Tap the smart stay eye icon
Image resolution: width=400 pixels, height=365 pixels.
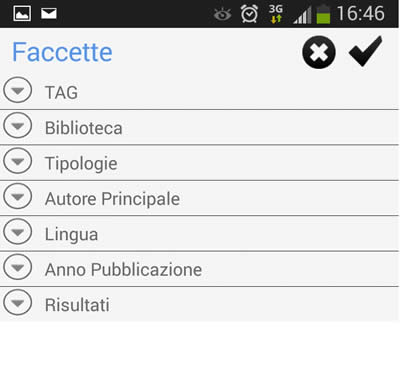[x=222, y=14]
